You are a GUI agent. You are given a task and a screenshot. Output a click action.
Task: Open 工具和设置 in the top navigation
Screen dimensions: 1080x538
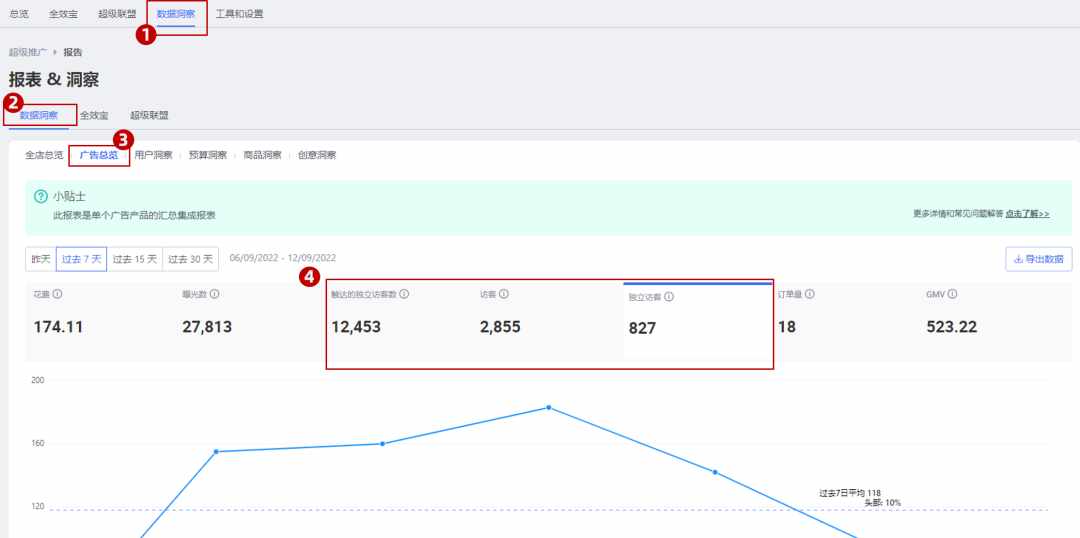pyautogui.click(x=239, y=14)
